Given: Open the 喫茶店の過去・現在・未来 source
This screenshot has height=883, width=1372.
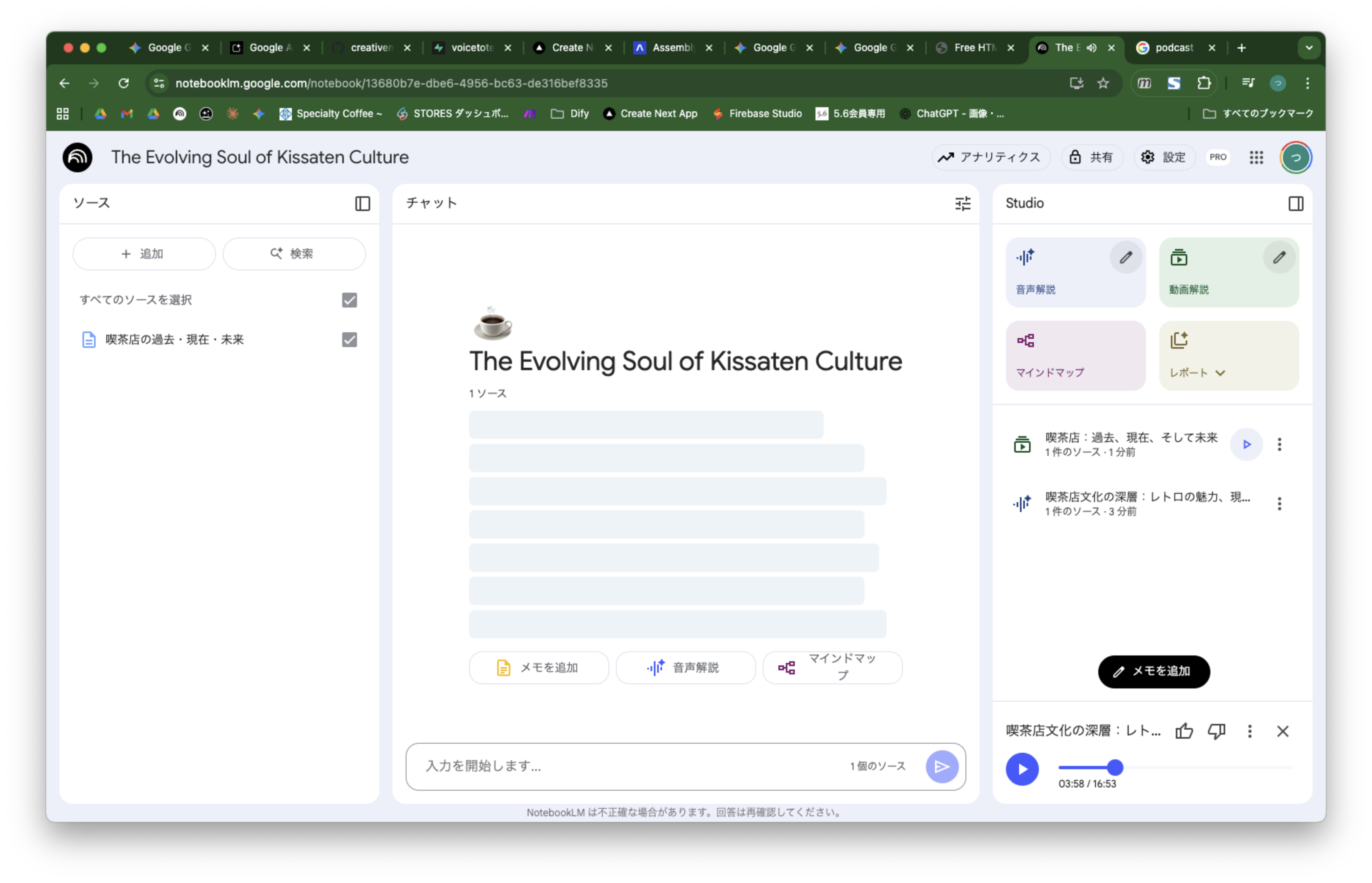Looking at the screenshot, I should click(174, 339).
